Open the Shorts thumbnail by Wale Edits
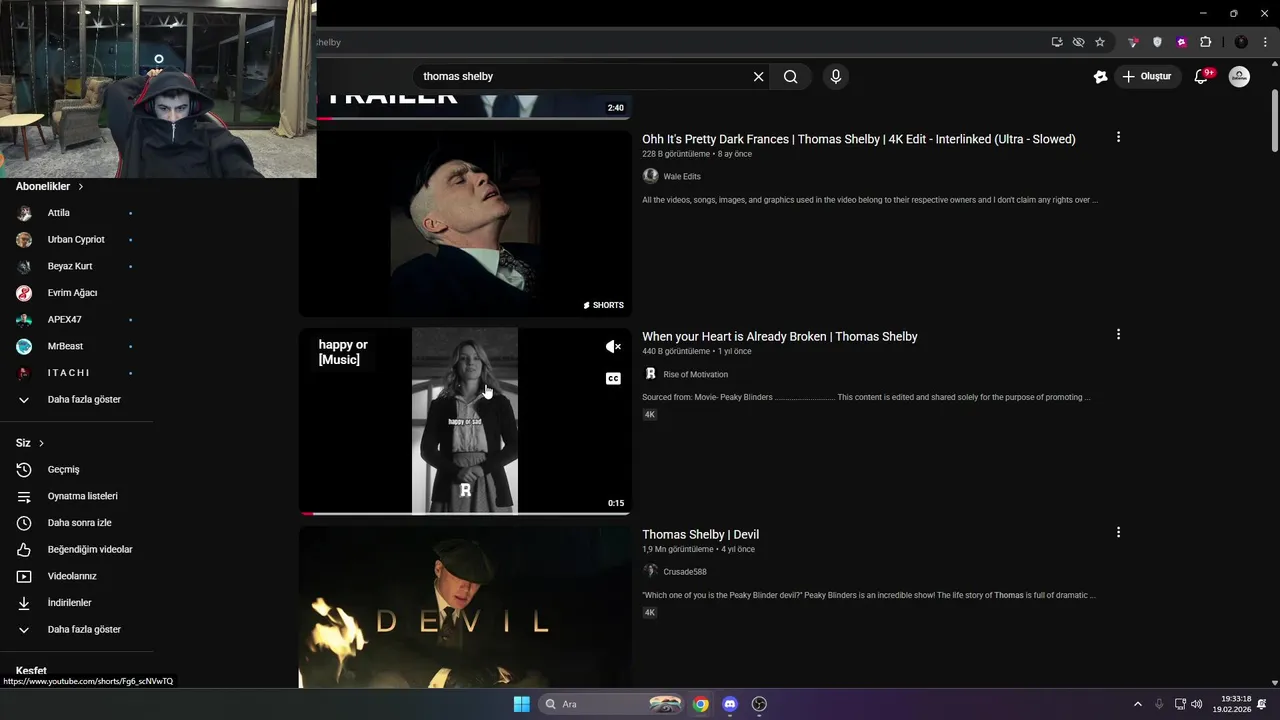Screen dimensions: 1280x720 coord(465,224)
